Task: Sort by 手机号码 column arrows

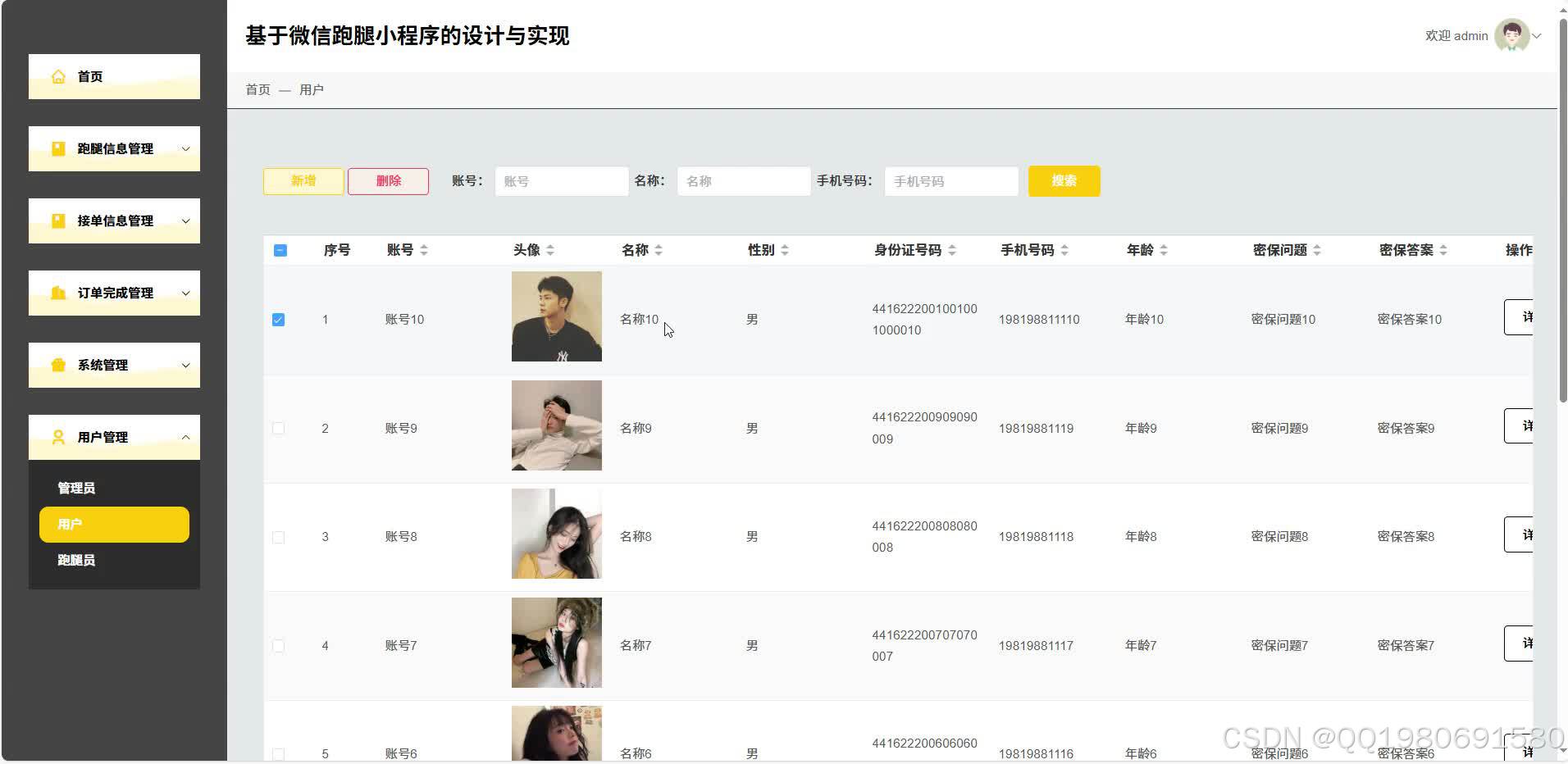Action: coord(1064,250)
